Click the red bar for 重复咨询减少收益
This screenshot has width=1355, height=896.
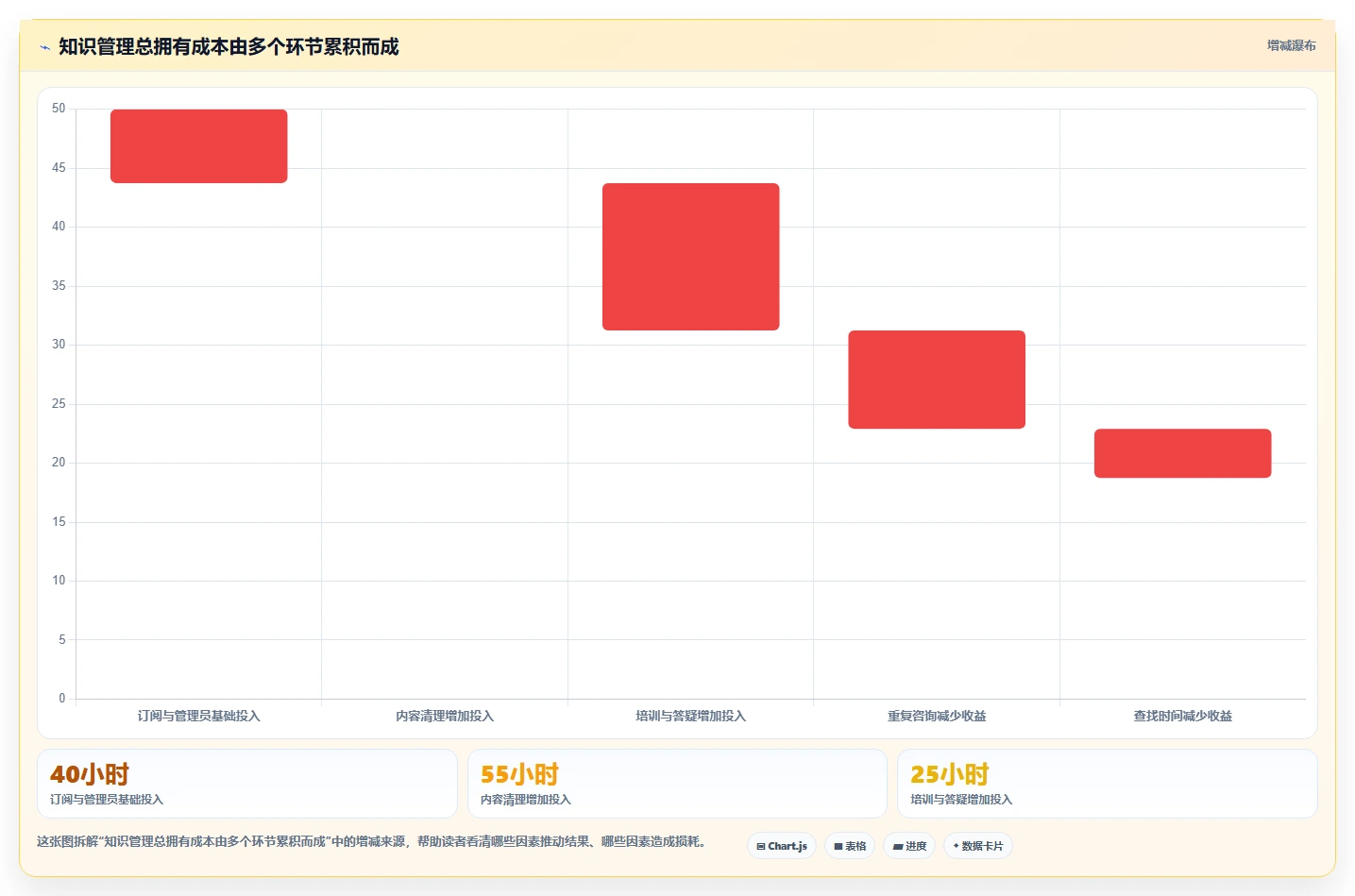(x=937, y=380)
